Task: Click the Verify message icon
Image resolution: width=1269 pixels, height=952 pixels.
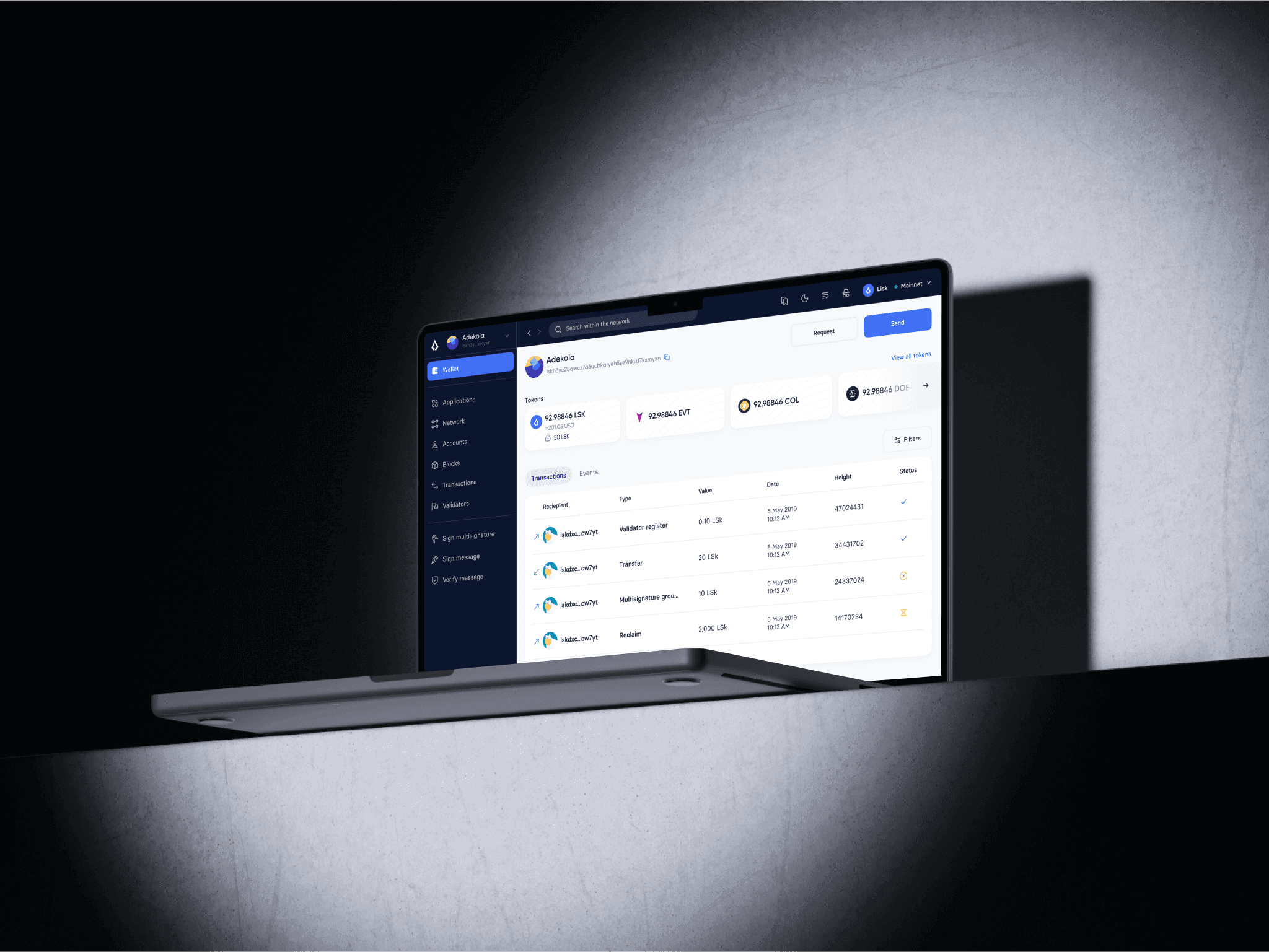Action: (435, 579)
